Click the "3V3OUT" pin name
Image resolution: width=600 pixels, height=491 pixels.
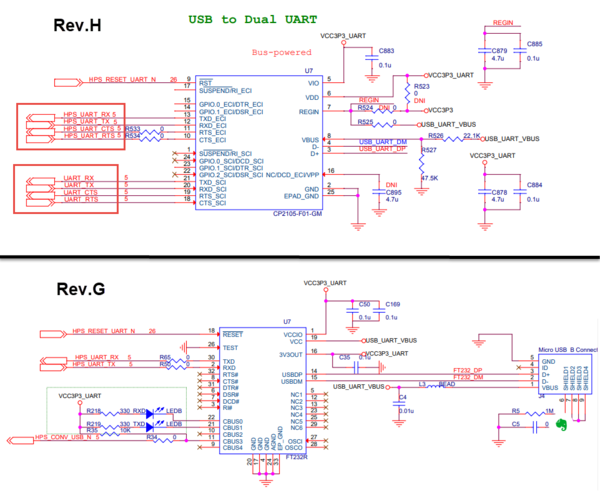tap(290, 355)
